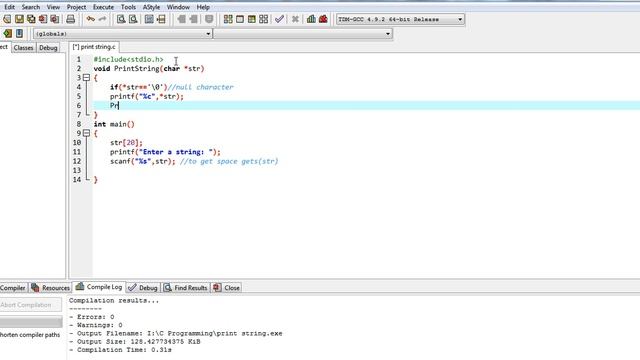This screenshot has height=360, width=640.
Task: Click the Save All toolbar icon
Action: click(31, 19)
